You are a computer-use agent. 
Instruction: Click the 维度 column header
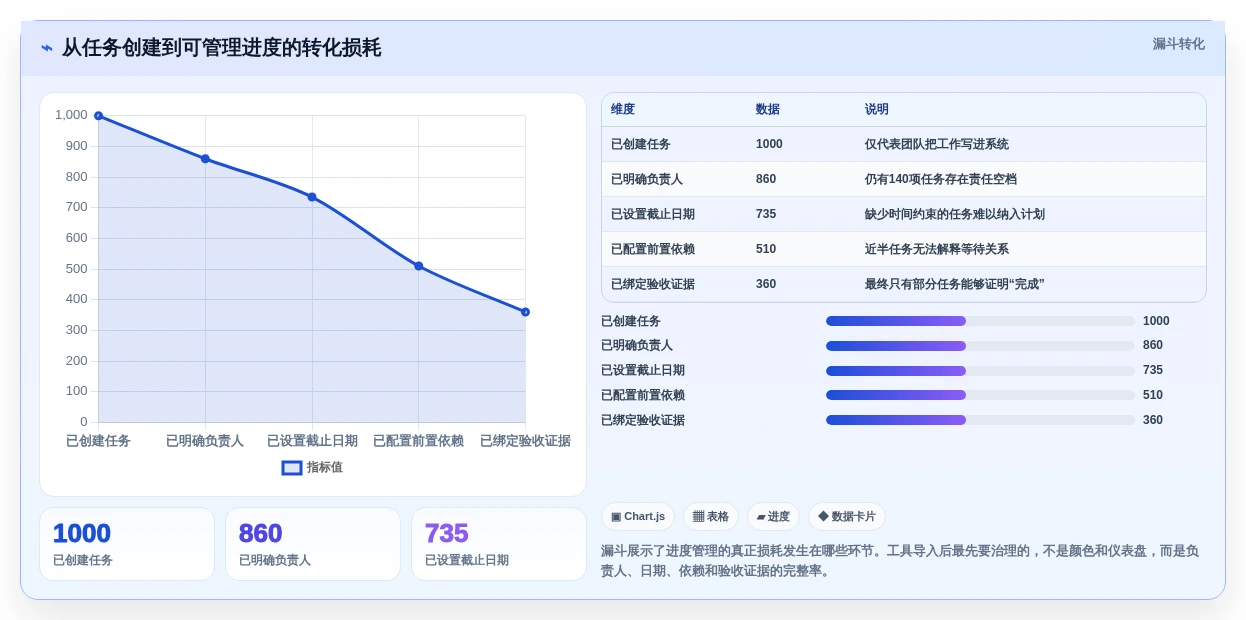[623, 109]
